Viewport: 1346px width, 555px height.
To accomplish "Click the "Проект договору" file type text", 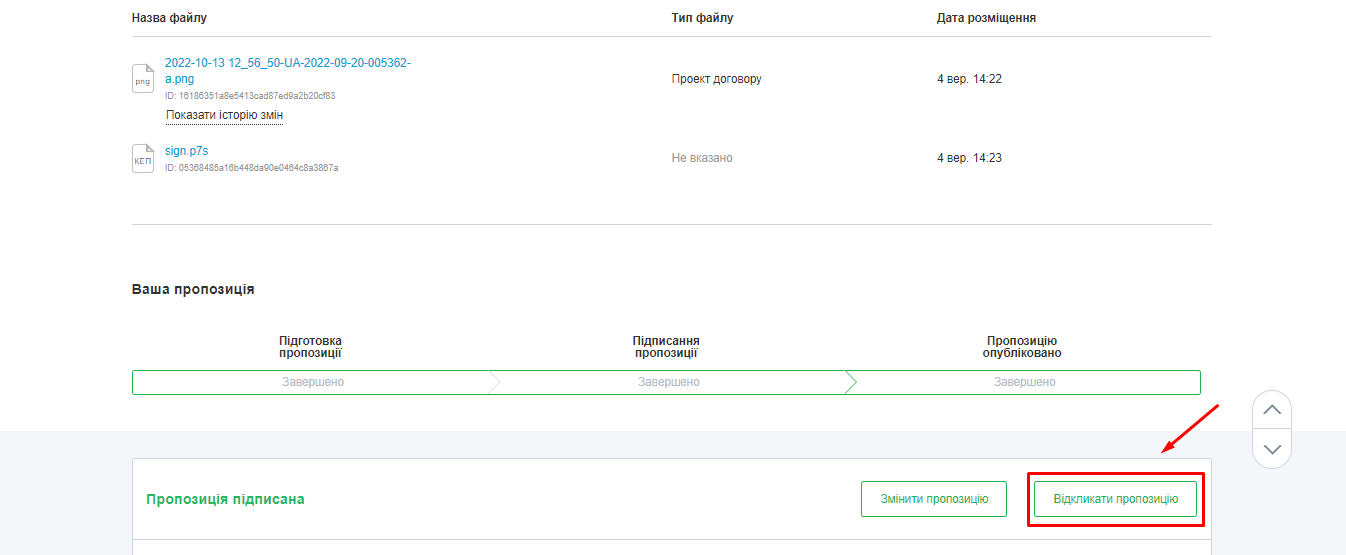I will pyautogui.click(x=716, y=79).
